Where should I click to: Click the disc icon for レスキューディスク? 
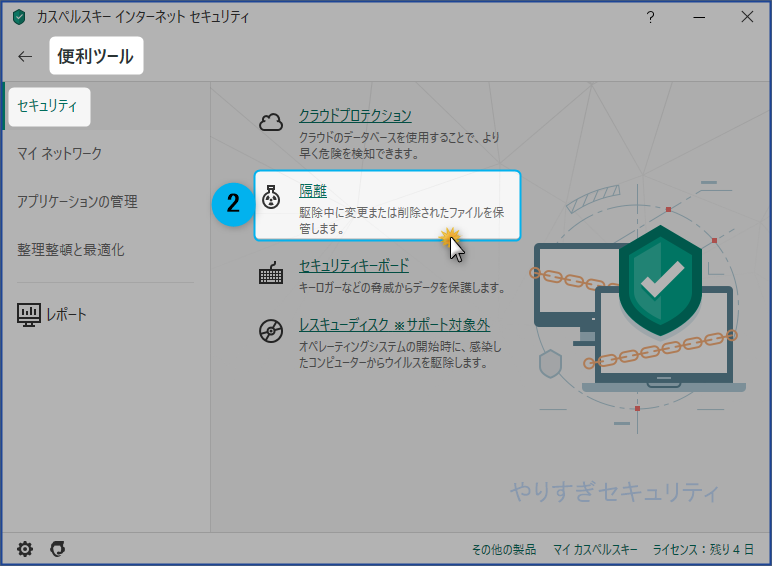pos(271,331)
